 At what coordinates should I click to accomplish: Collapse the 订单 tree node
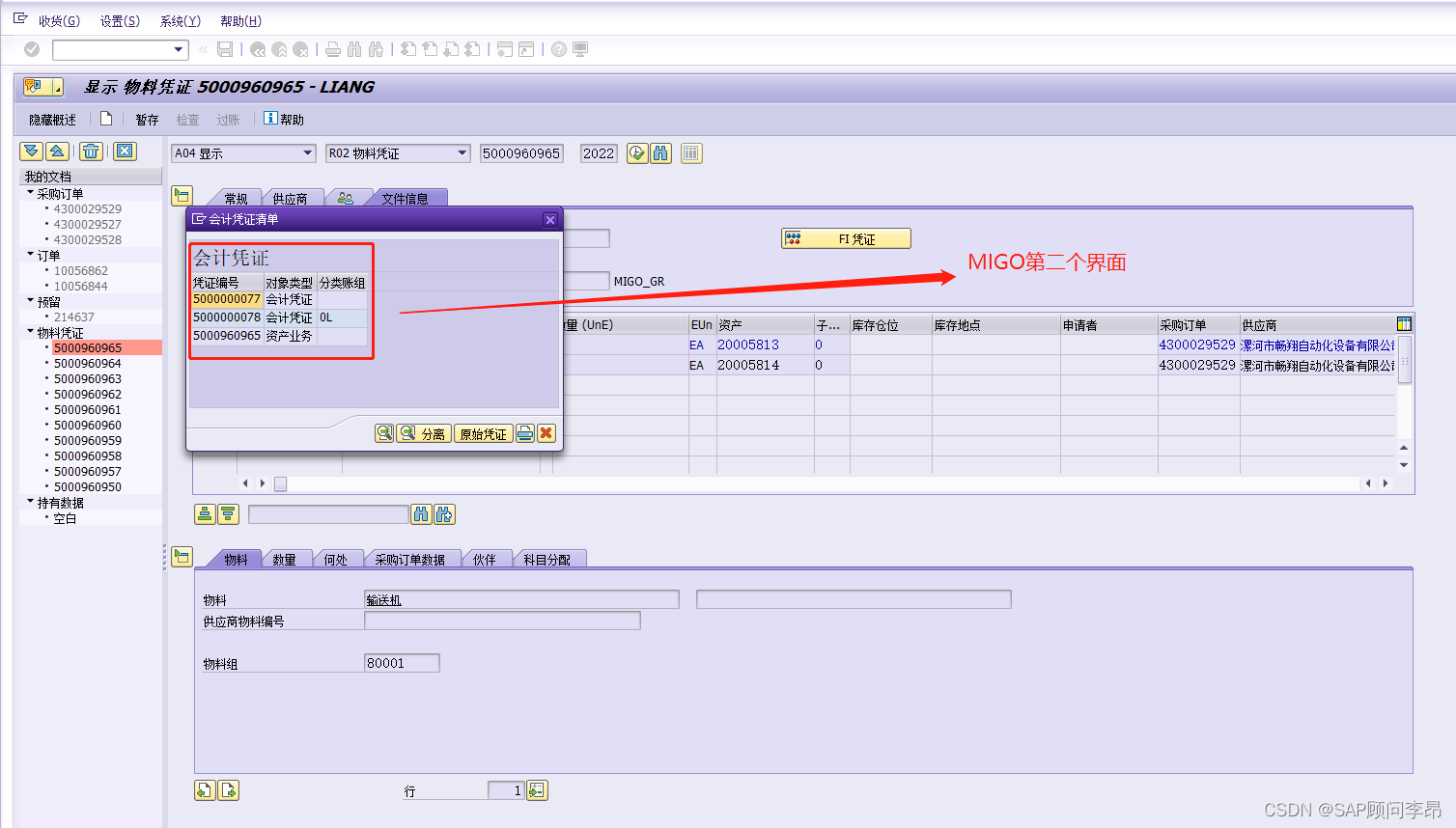(x=30, y=255)
